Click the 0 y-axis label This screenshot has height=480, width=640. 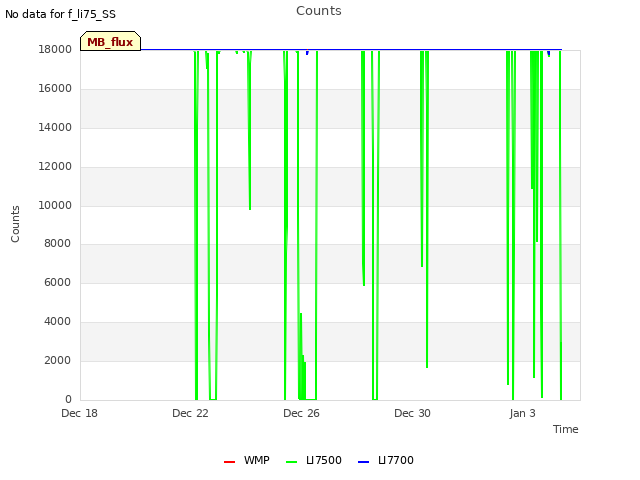tap(68, 399)
